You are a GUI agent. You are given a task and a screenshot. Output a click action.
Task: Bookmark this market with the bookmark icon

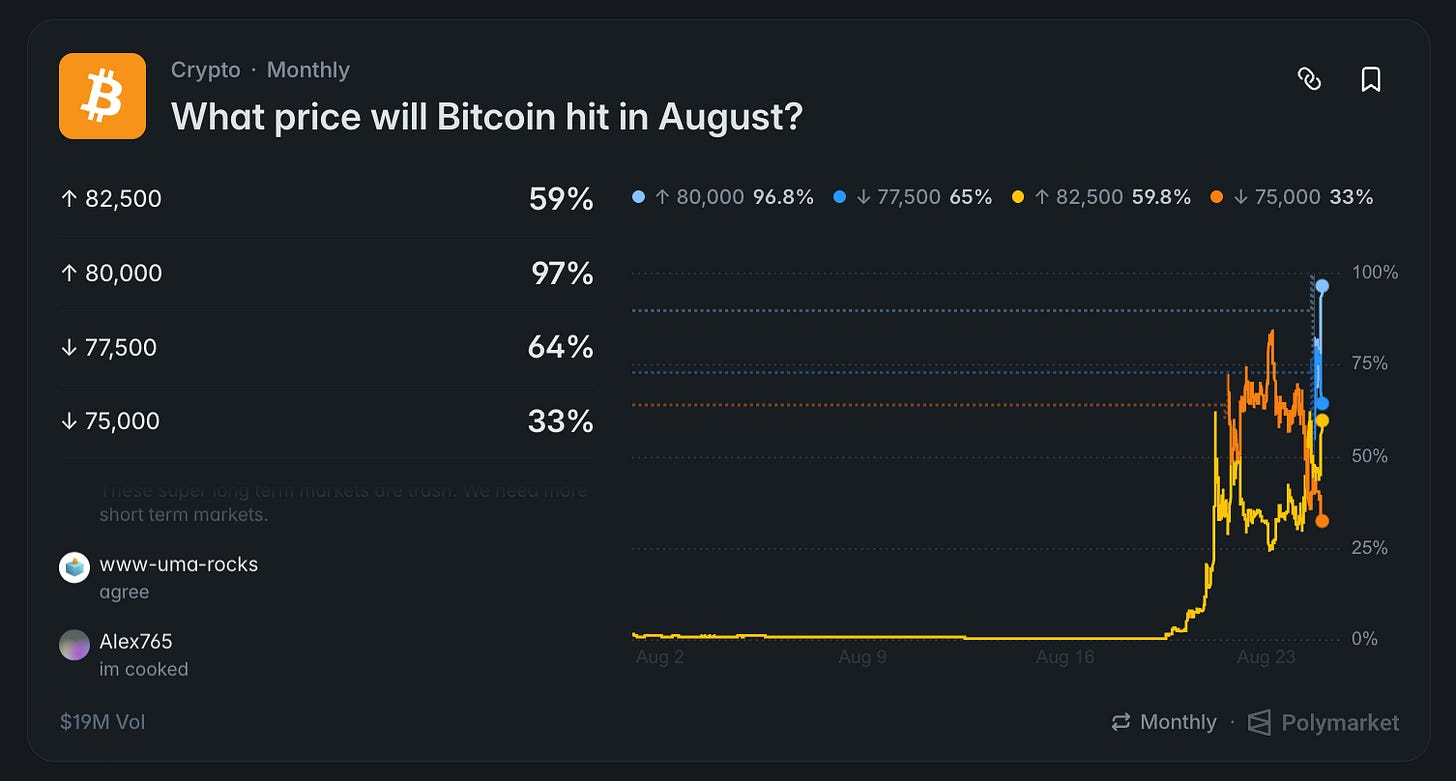pyautogui.click(x=1371, y=80)
